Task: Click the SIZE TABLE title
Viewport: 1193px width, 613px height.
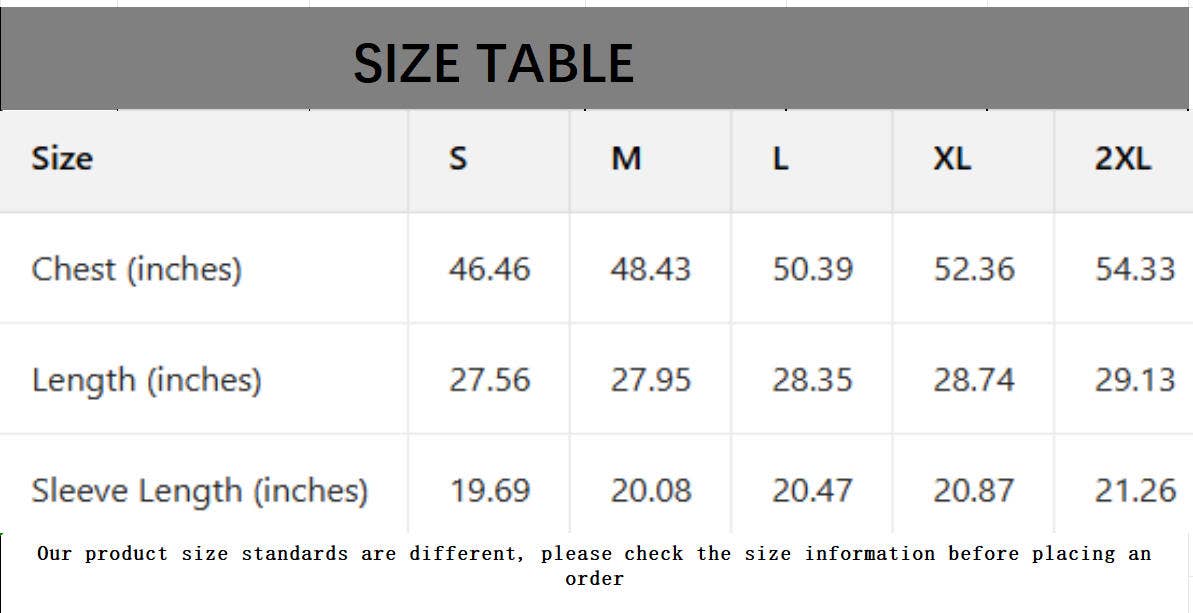Action: point(493,64)
